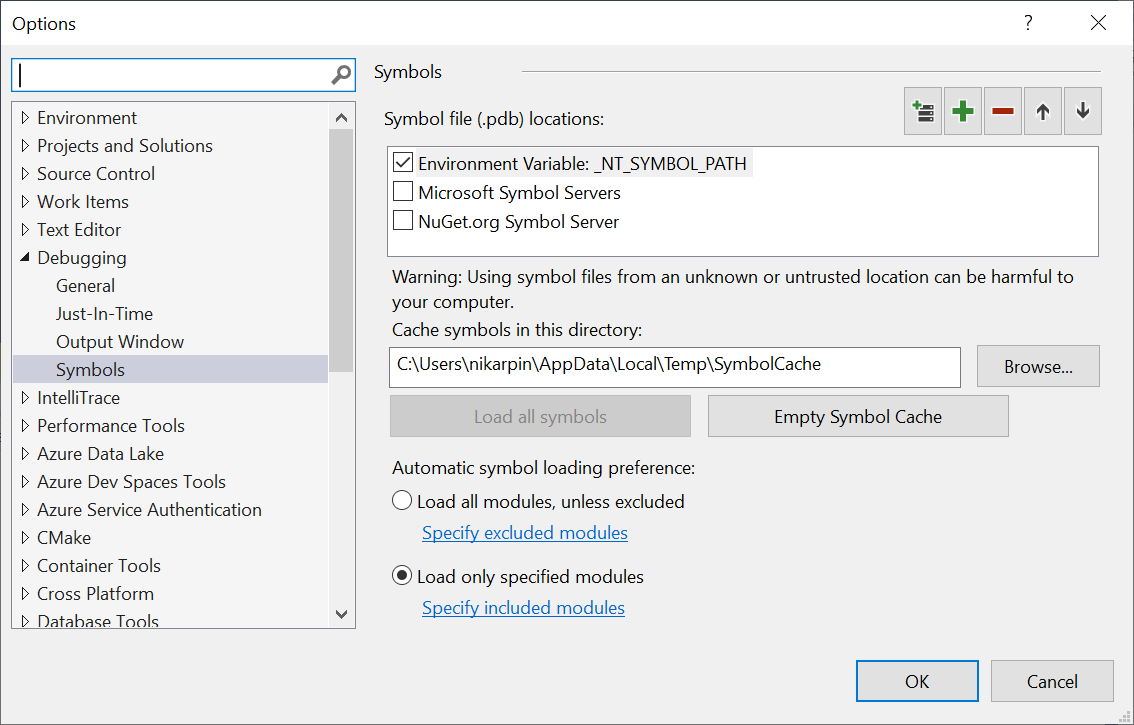
Task: Click the help question mark icon
Action: click(1028, 23)
